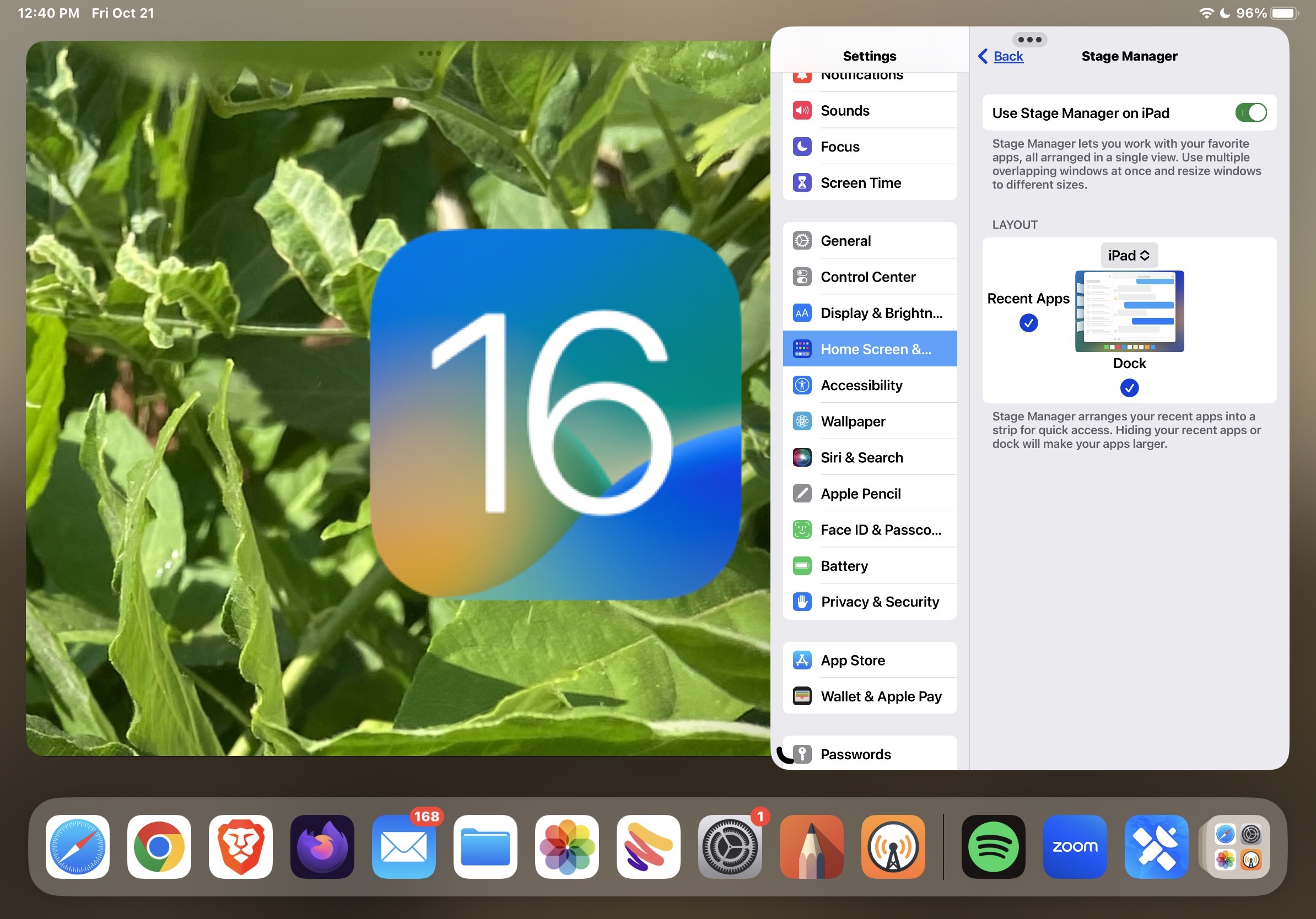Launch Zoom from the dock

point(1075,846)
